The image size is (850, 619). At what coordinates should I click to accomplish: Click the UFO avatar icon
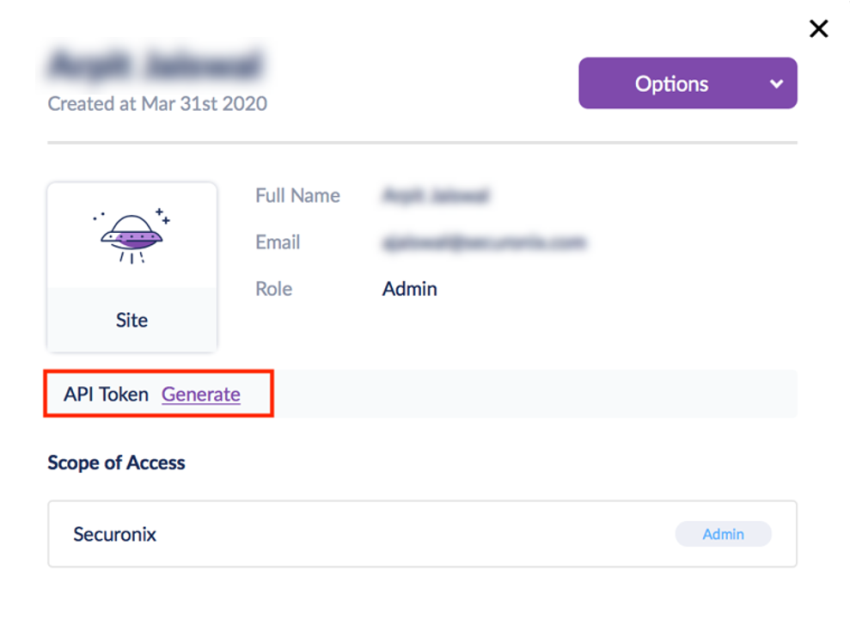(x=132, y=236)
